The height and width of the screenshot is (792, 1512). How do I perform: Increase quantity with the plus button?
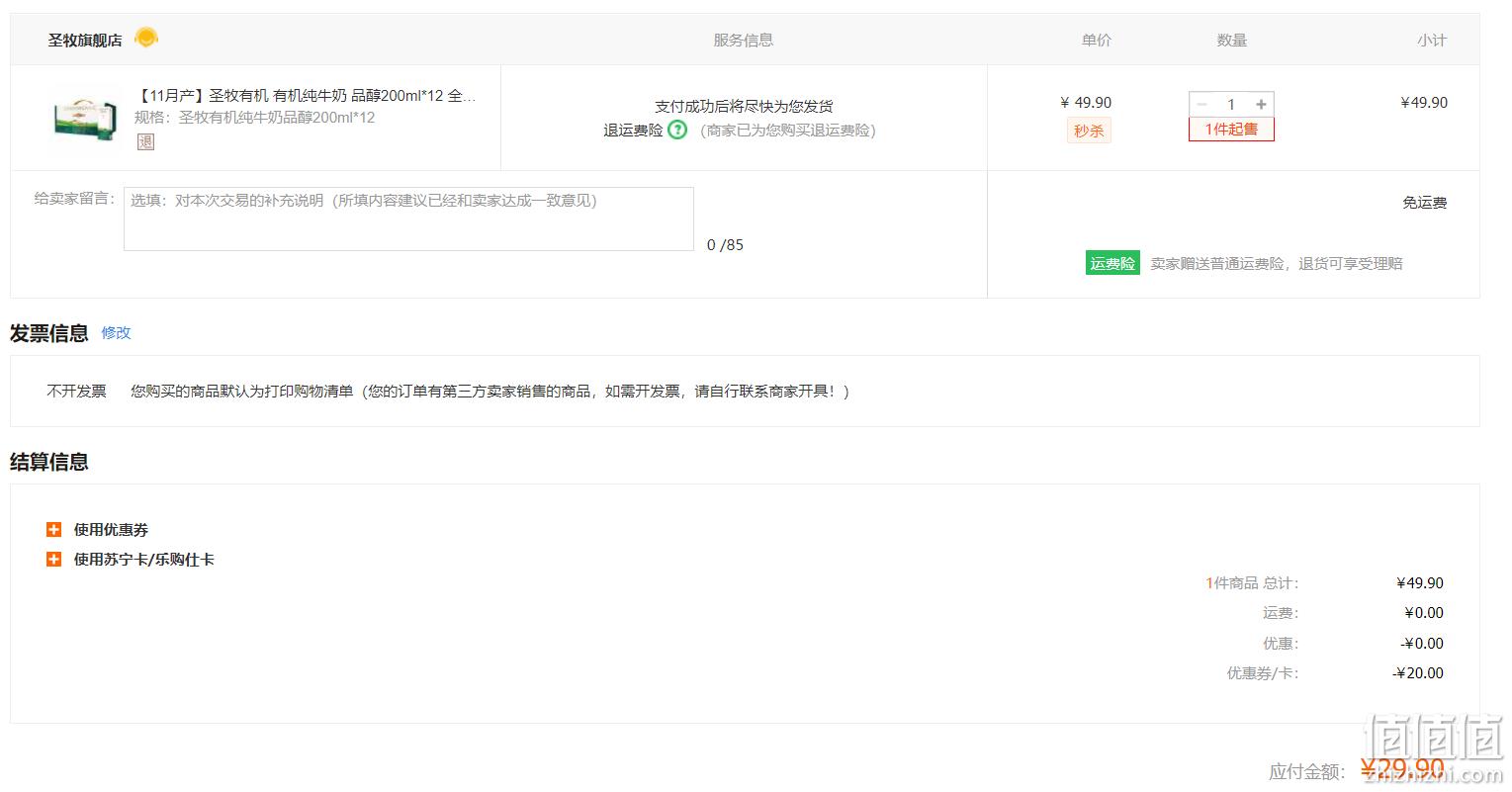(1261, 104)
